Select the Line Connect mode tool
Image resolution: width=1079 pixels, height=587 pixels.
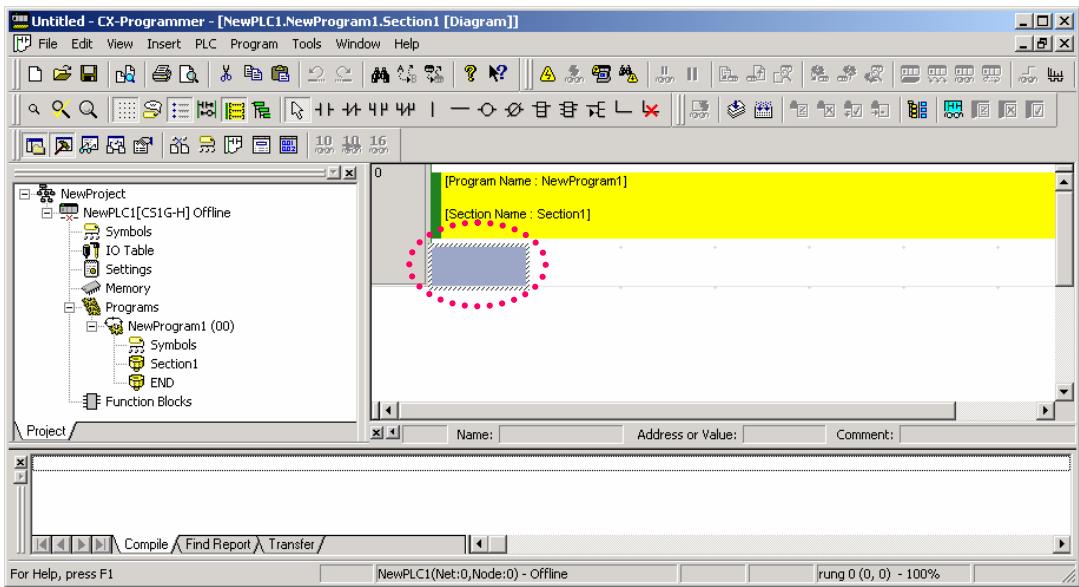[x=623, y=109]
